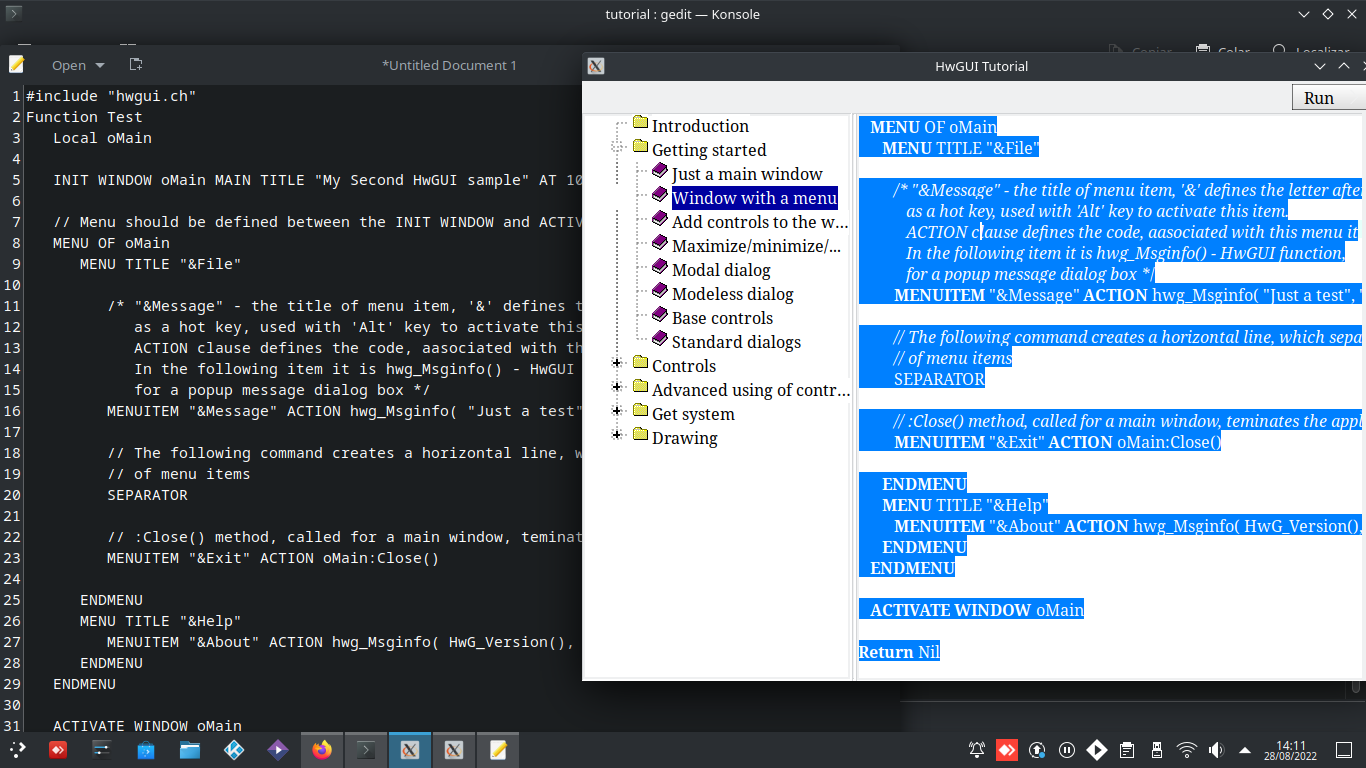Click the volume speaker tray icon
The height and width of the screenshot is (768, 1366).
coord(1216,749)
